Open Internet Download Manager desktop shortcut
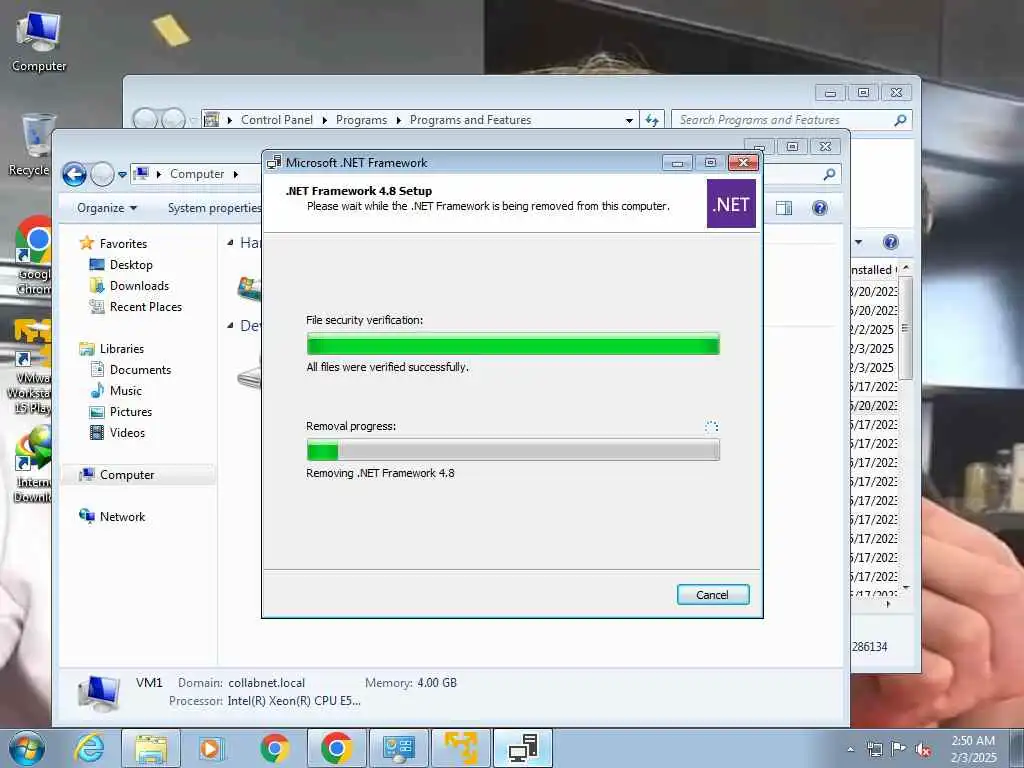The width and height of the screenshot is (1024, 768). click(33, 464)
